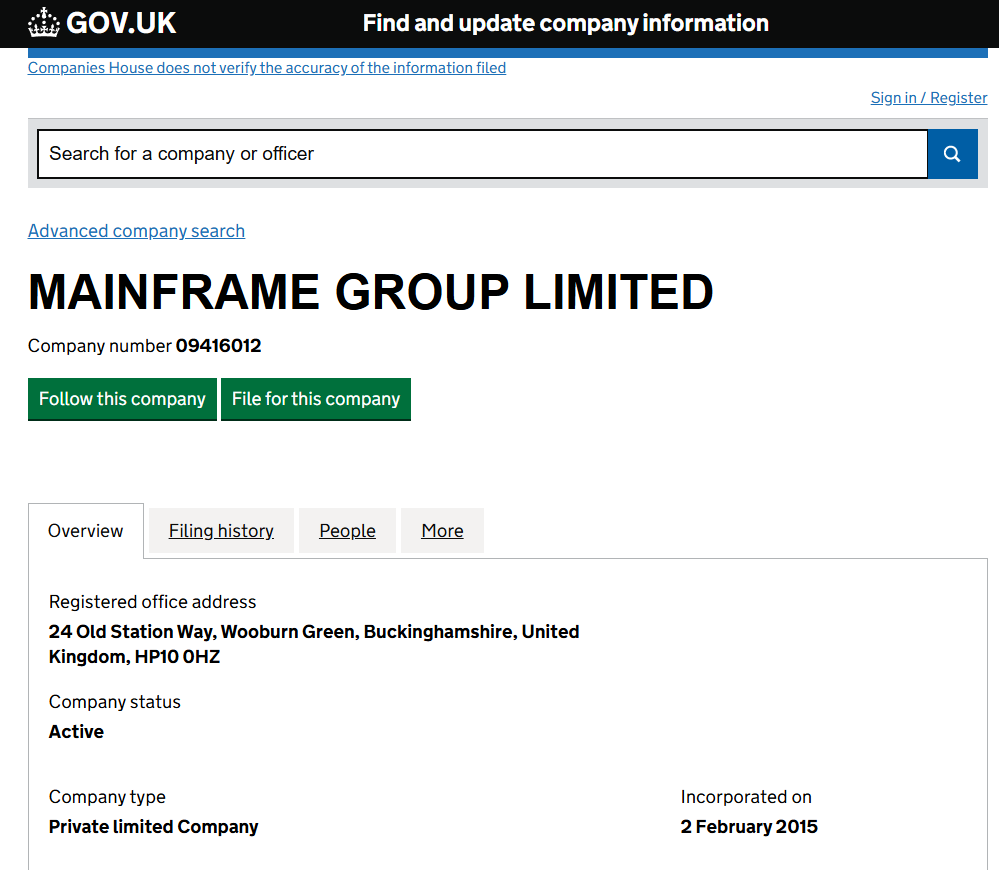Click the blue magnifier search button
Screen dimensions: 999x870
click(x=952, y=154)
